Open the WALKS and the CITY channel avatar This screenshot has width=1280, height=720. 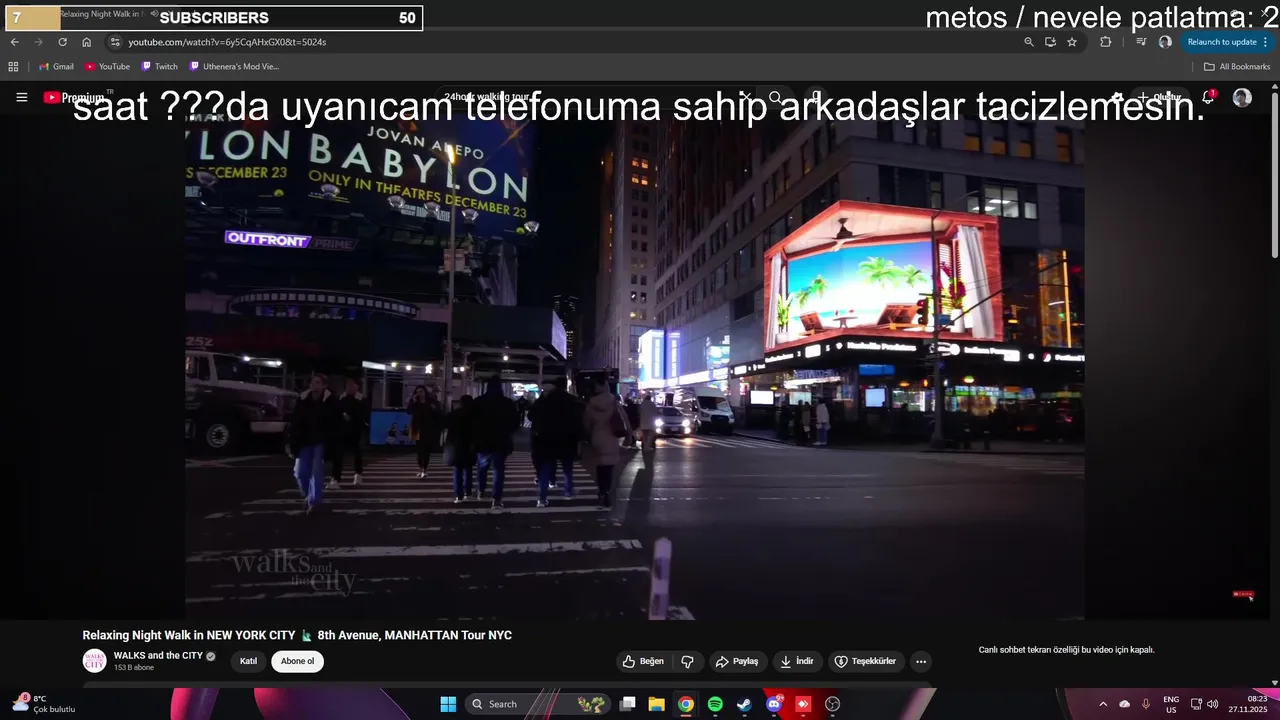click(x=94, y=661)
